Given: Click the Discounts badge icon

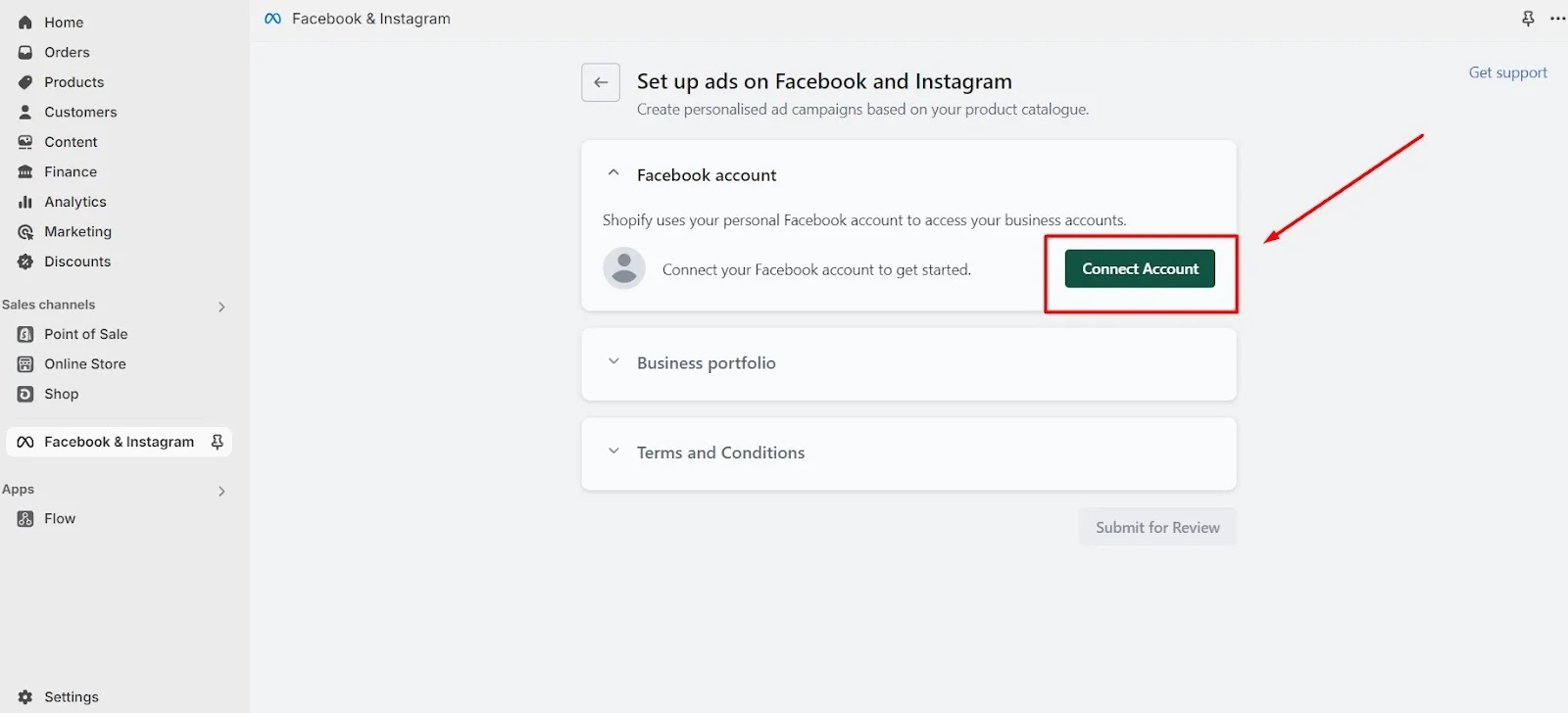Looking at the screenshot, I should (x=25, y=261).
